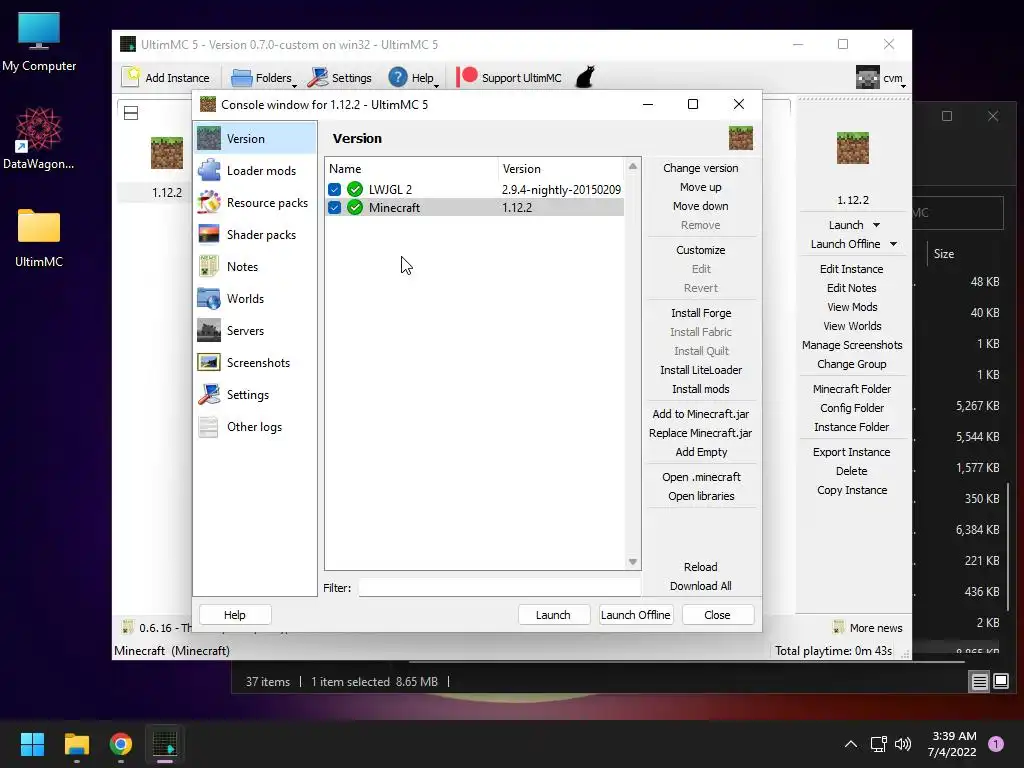Click Add Empty button
This screenshot has width=1024, height=768.
tap(701, 452)
